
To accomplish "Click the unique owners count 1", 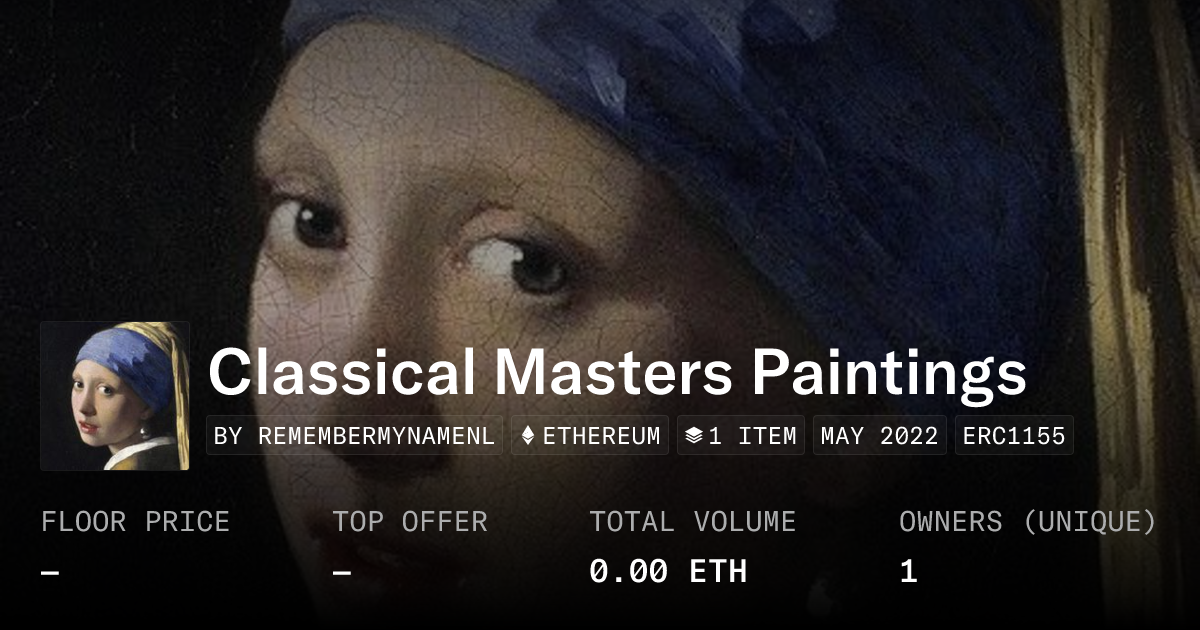I will tap(908, 572).
